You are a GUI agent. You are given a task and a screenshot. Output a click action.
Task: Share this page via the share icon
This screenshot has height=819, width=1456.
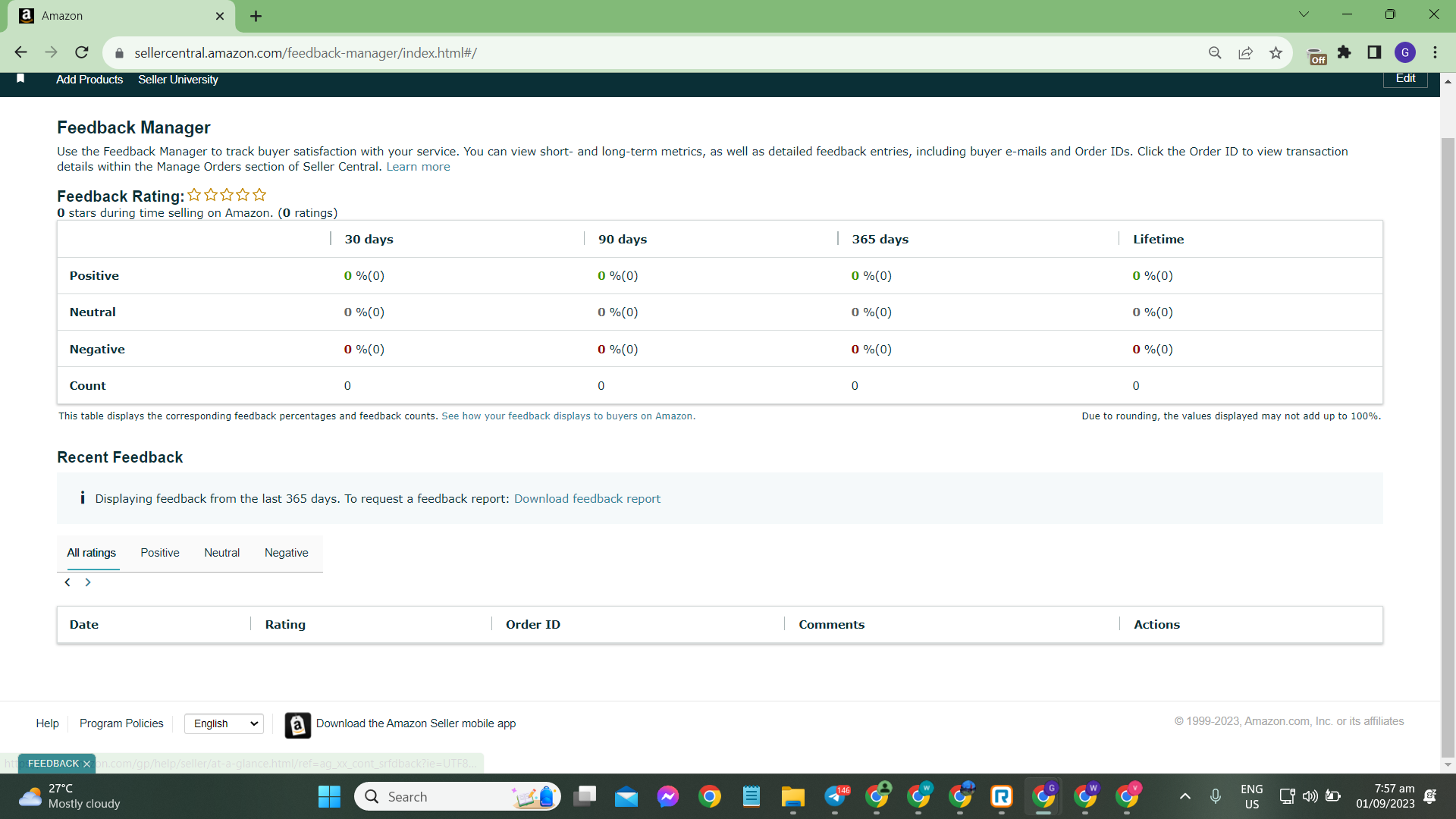point(1245,52)
